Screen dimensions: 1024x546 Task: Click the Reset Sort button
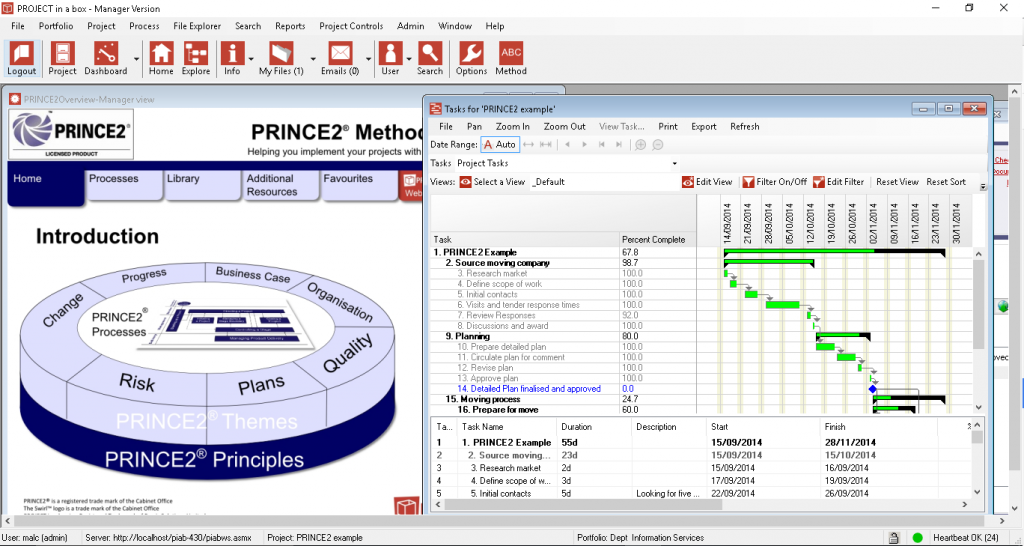946,182
